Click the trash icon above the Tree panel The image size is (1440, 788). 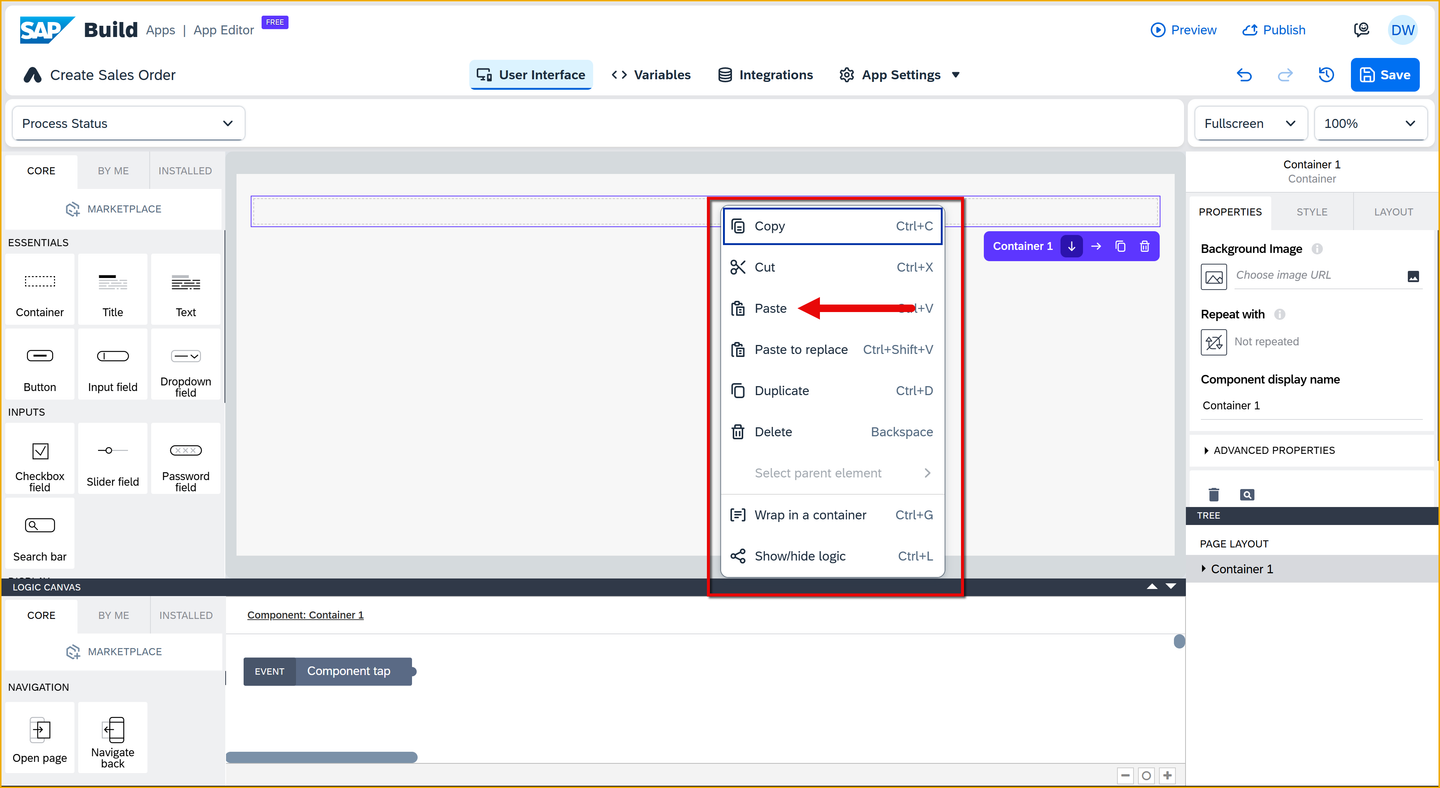coord(1214,494)
